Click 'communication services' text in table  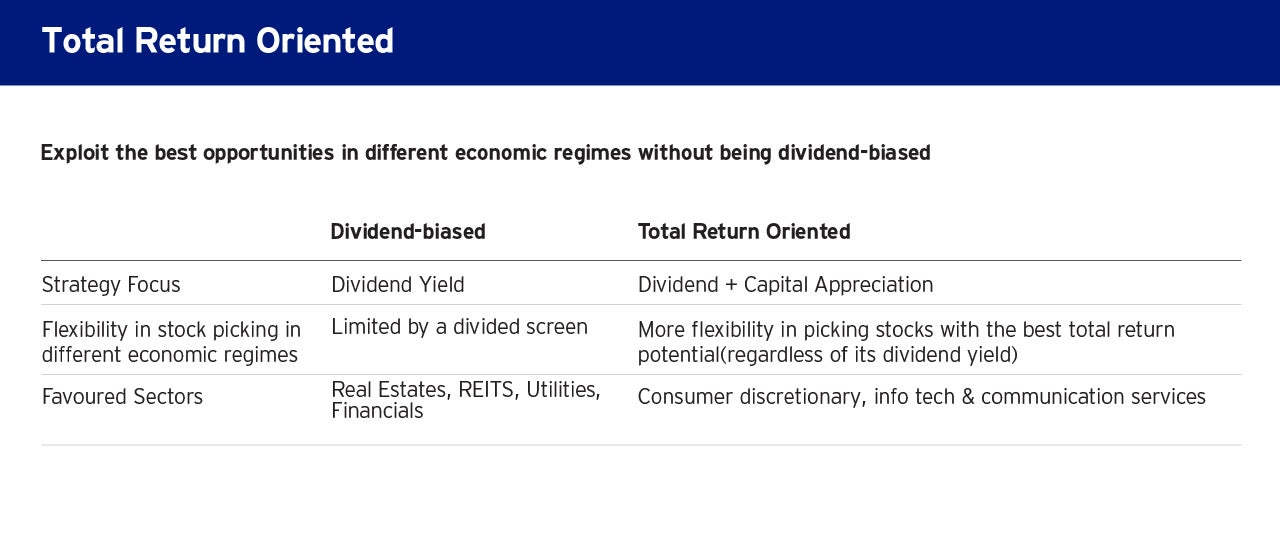(1093, 397)
